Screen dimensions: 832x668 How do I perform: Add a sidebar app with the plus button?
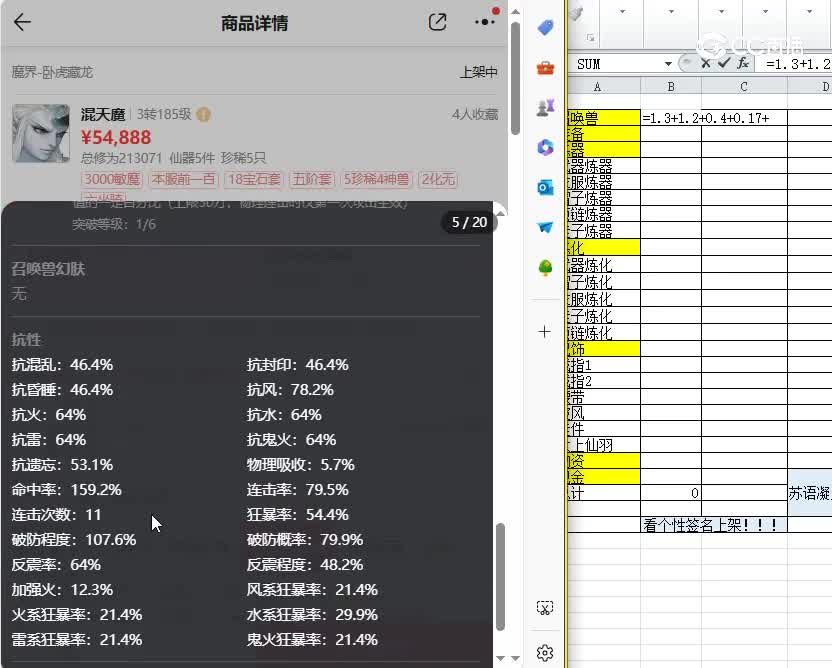(545, 331)
